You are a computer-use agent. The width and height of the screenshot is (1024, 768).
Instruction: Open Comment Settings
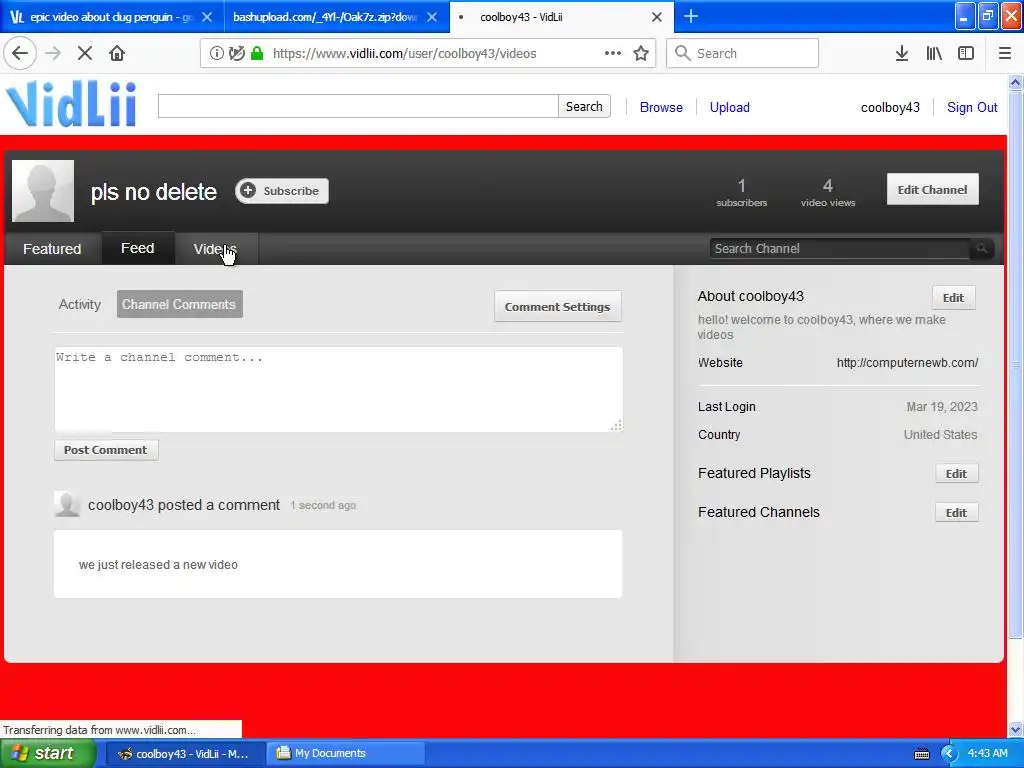pyautogui.click(x=557, y=306)
